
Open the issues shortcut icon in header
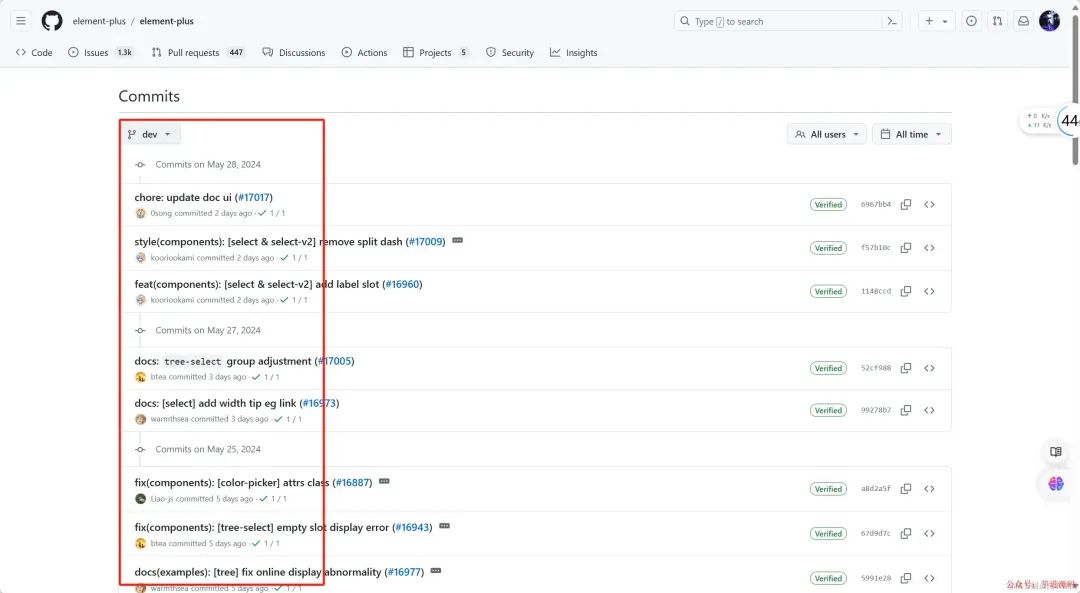click(971, 21)
